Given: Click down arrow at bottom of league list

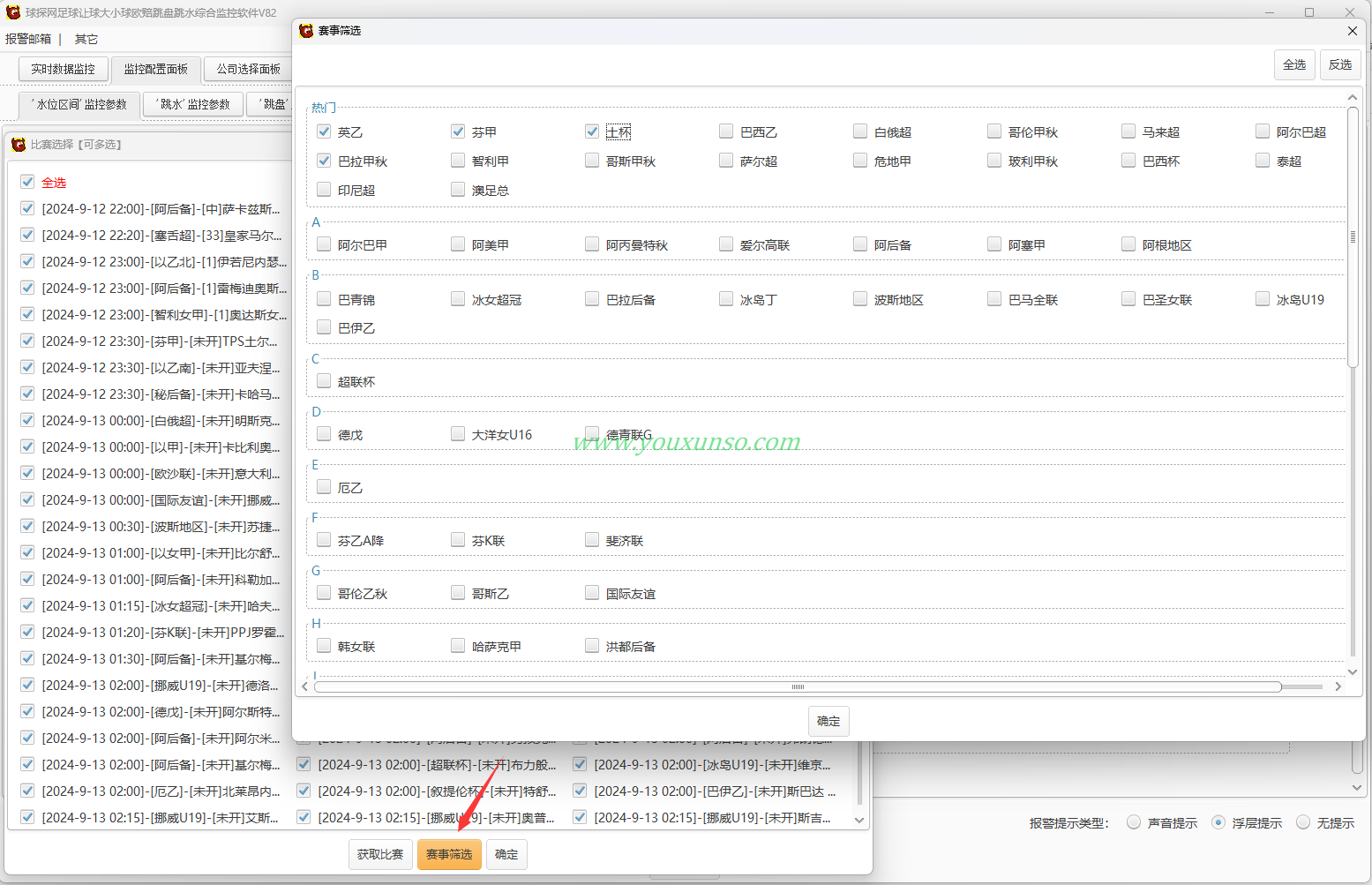Looking at the screenshot, I should [x=1353, y=672].
